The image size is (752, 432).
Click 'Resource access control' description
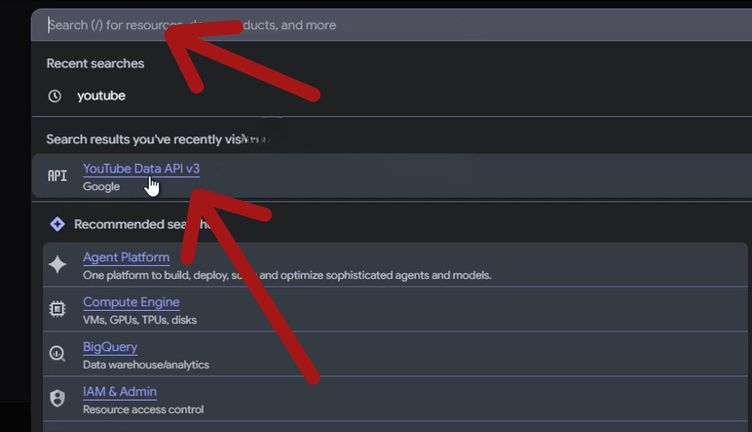[x=143, y=409]
